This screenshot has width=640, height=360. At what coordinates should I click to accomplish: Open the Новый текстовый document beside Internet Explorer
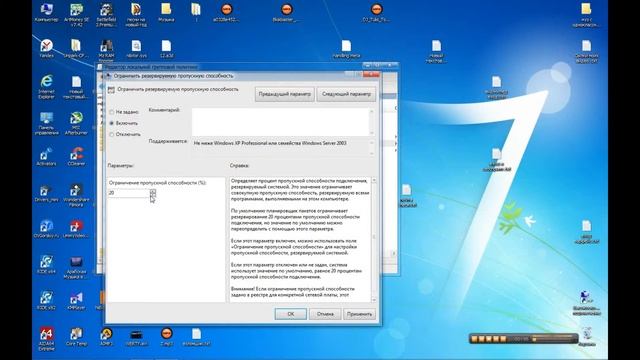(76, 87)
